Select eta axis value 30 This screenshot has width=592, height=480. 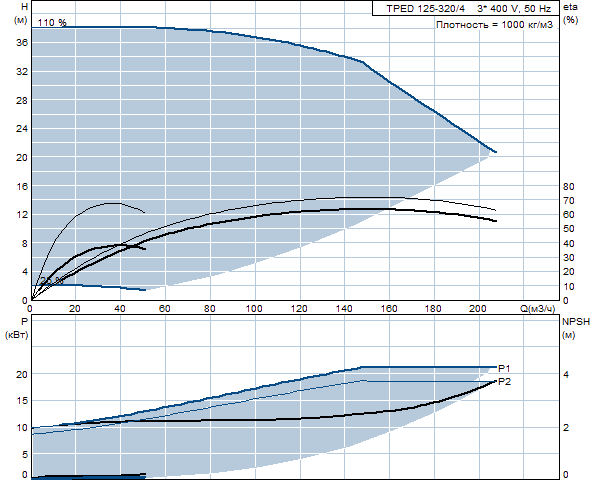(569, 258)
